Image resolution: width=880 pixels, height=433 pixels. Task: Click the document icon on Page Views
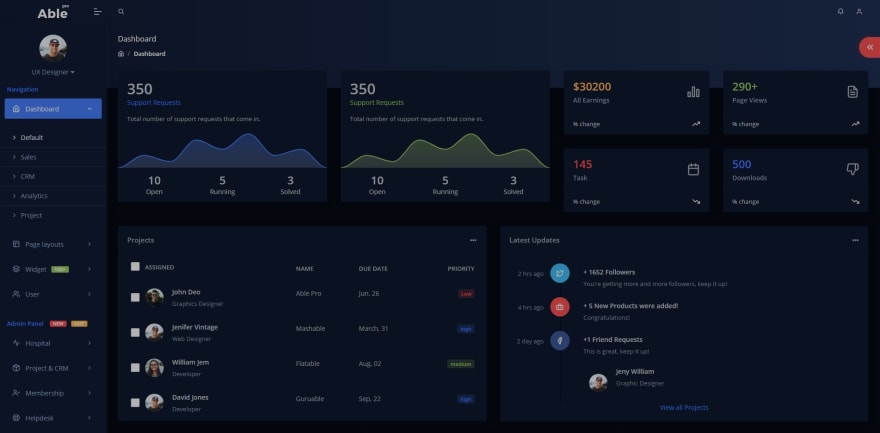coord(852,91)
